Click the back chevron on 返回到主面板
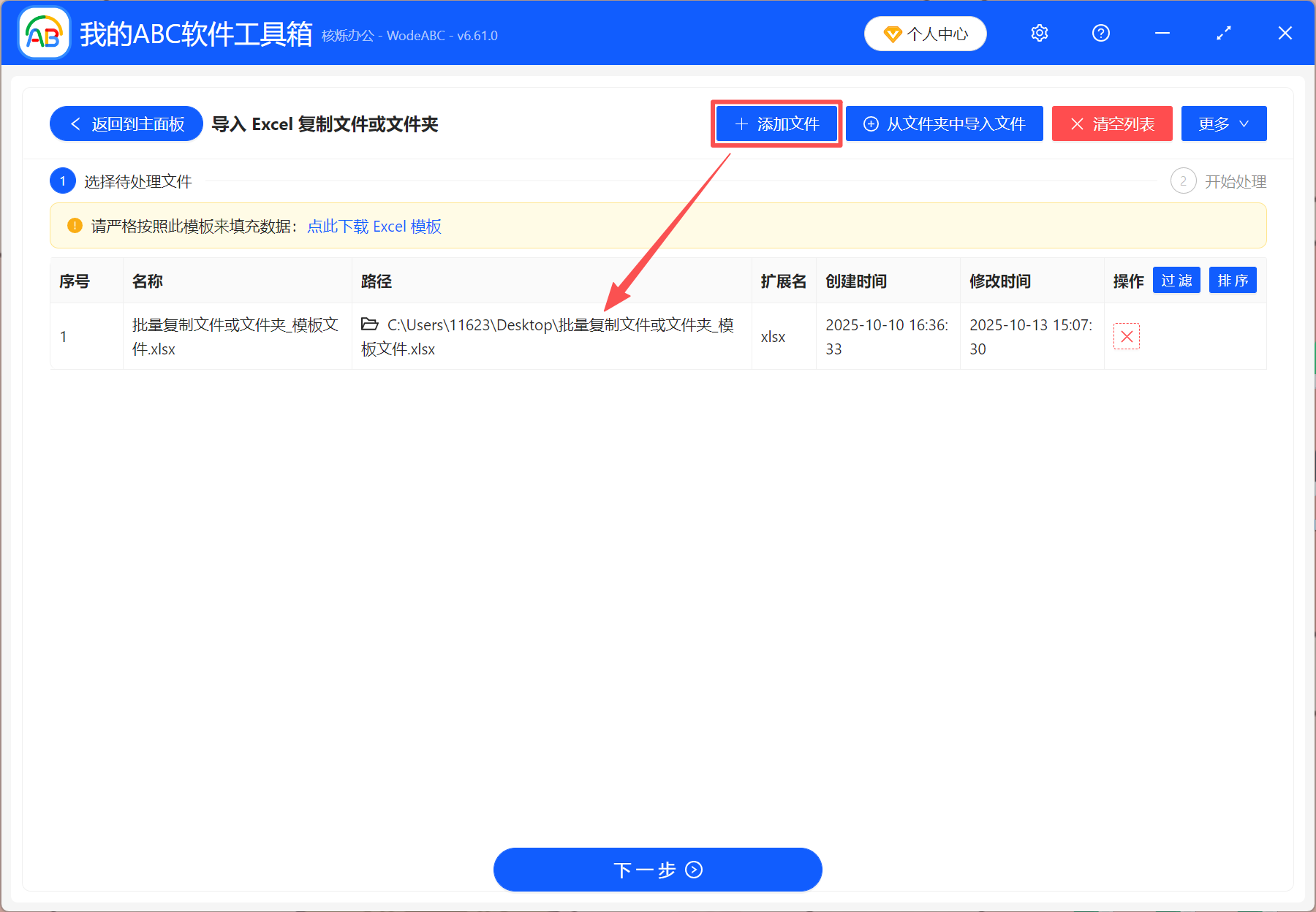The height and width of the screenshot is (912, 1316). pos(75,123)
